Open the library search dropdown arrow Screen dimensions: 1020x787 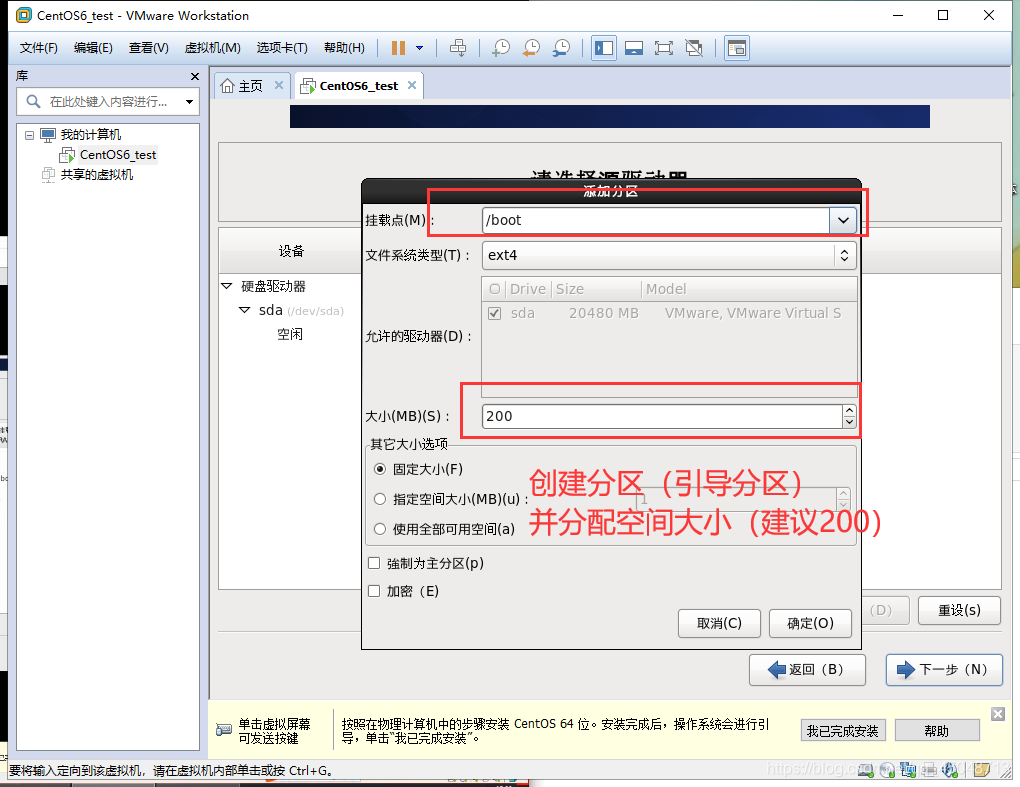click(x=189, y=101)
